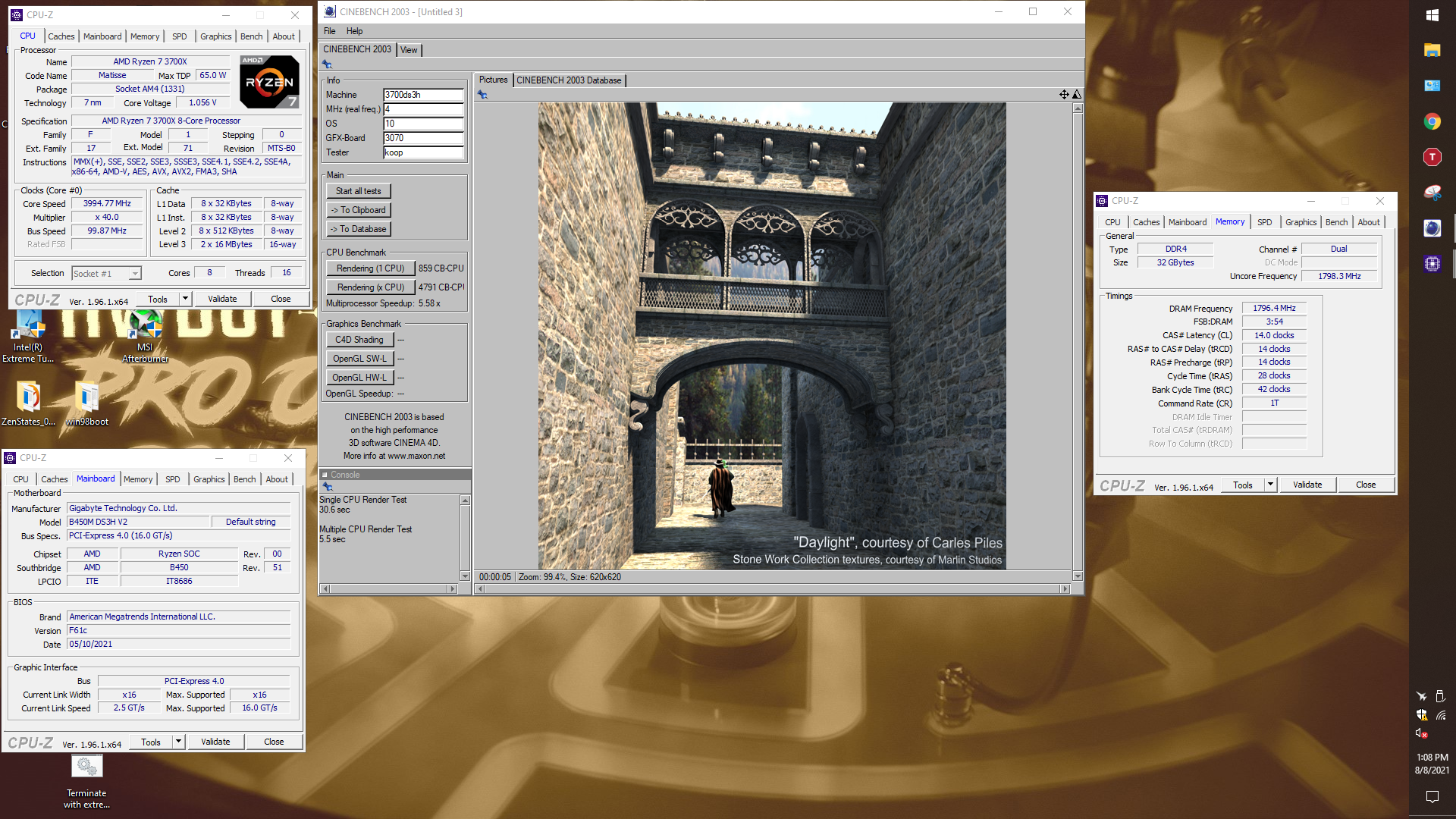Viewport: 1456px width, 819px height.
Task: Edit the Machine input field
Action: 423,95
